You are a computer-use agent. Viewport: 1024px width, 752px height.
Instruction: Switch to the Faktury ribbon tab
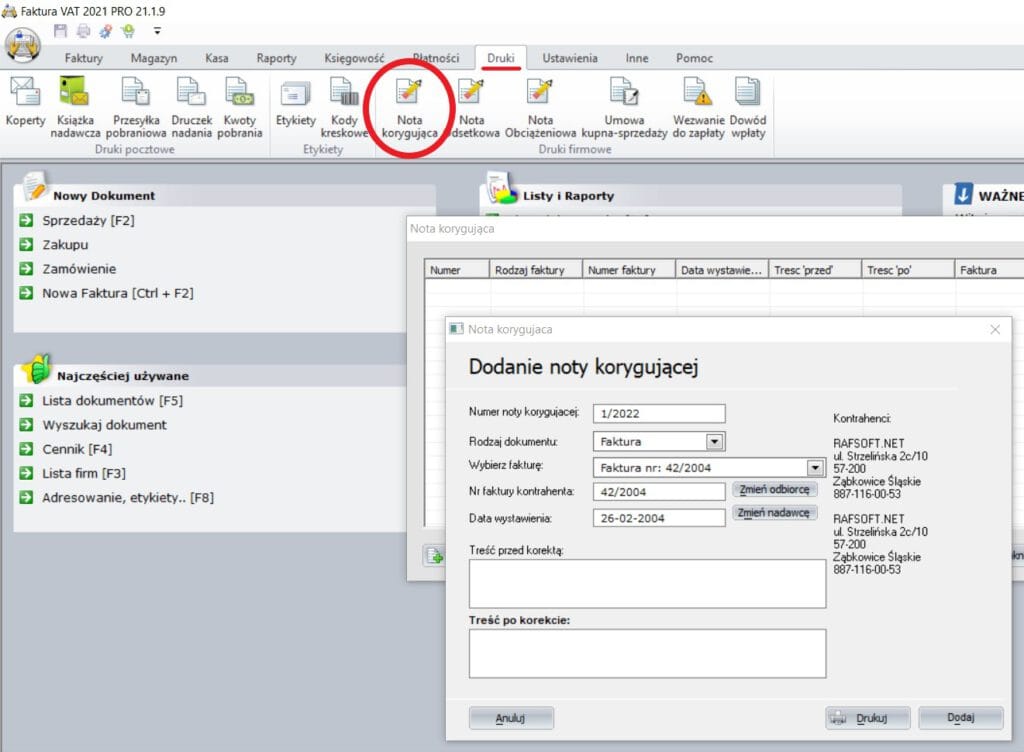84,58
